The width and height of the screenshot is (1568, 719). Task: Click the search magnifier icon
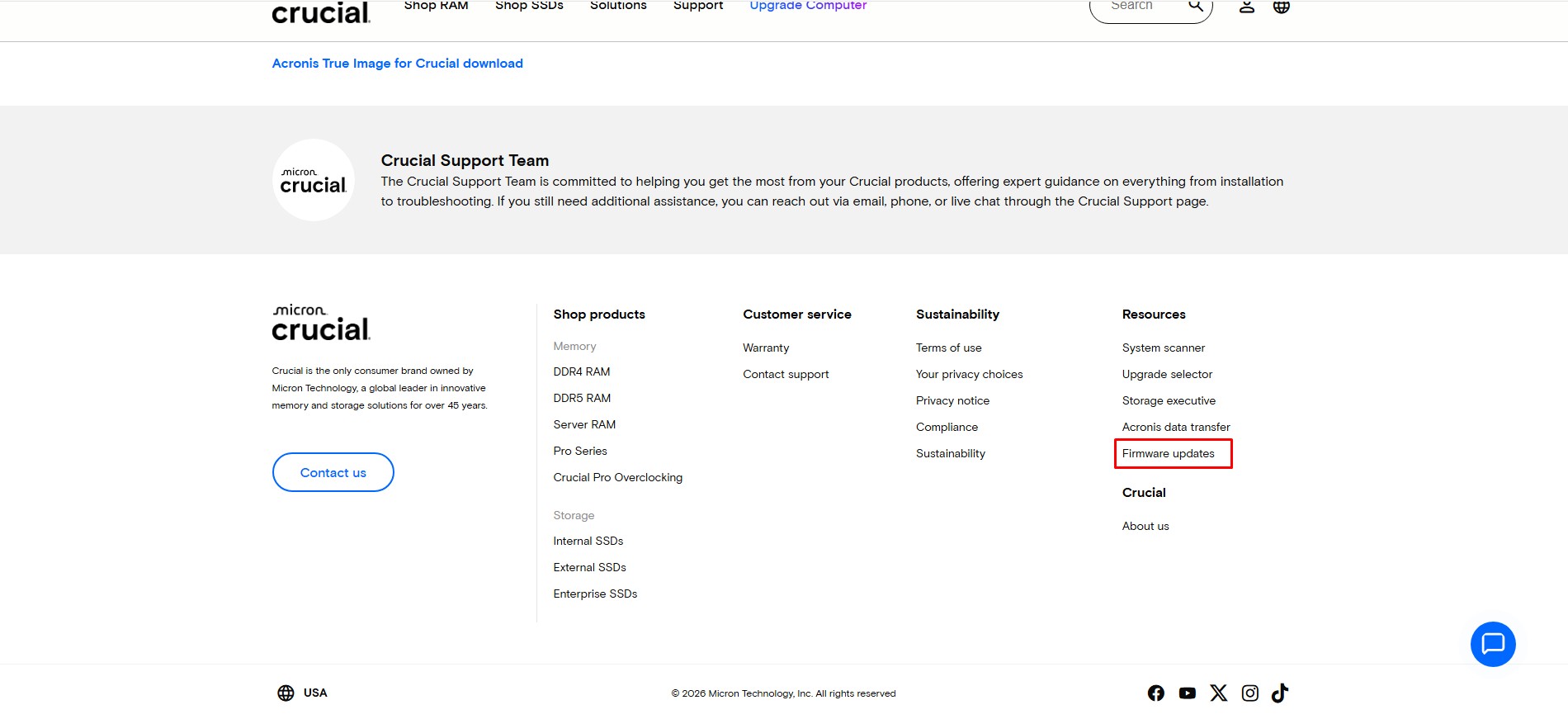pos(1195,6)
